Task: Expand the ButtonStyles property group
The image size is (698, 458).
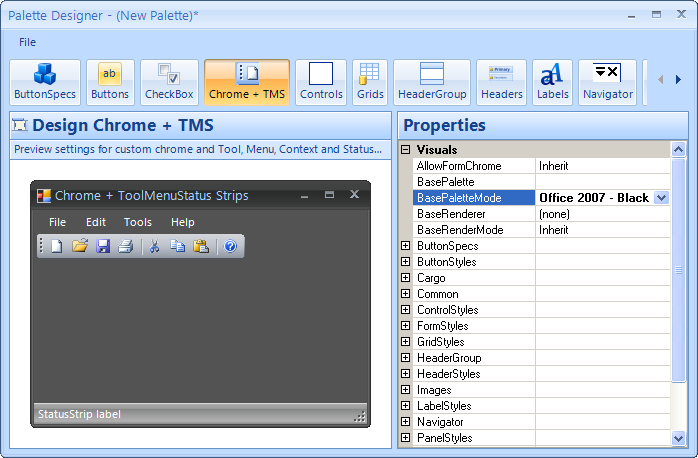Action: click(406, 262)
